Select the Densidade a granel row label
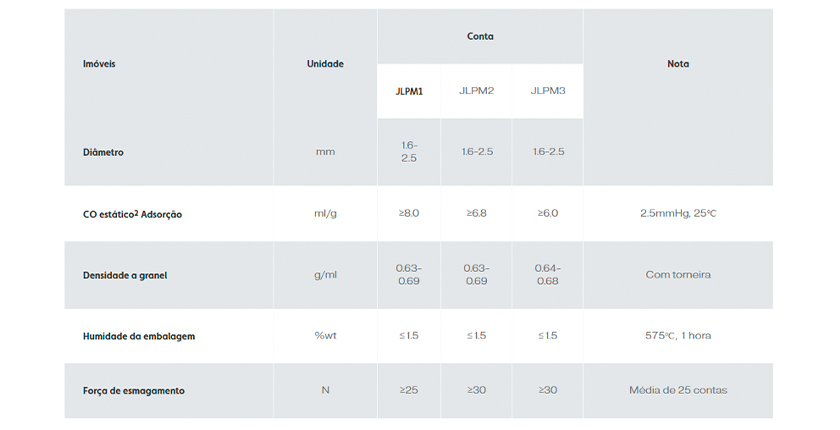Image resolution: width=840 pixels, height=430 pixels. coord(124,275)
